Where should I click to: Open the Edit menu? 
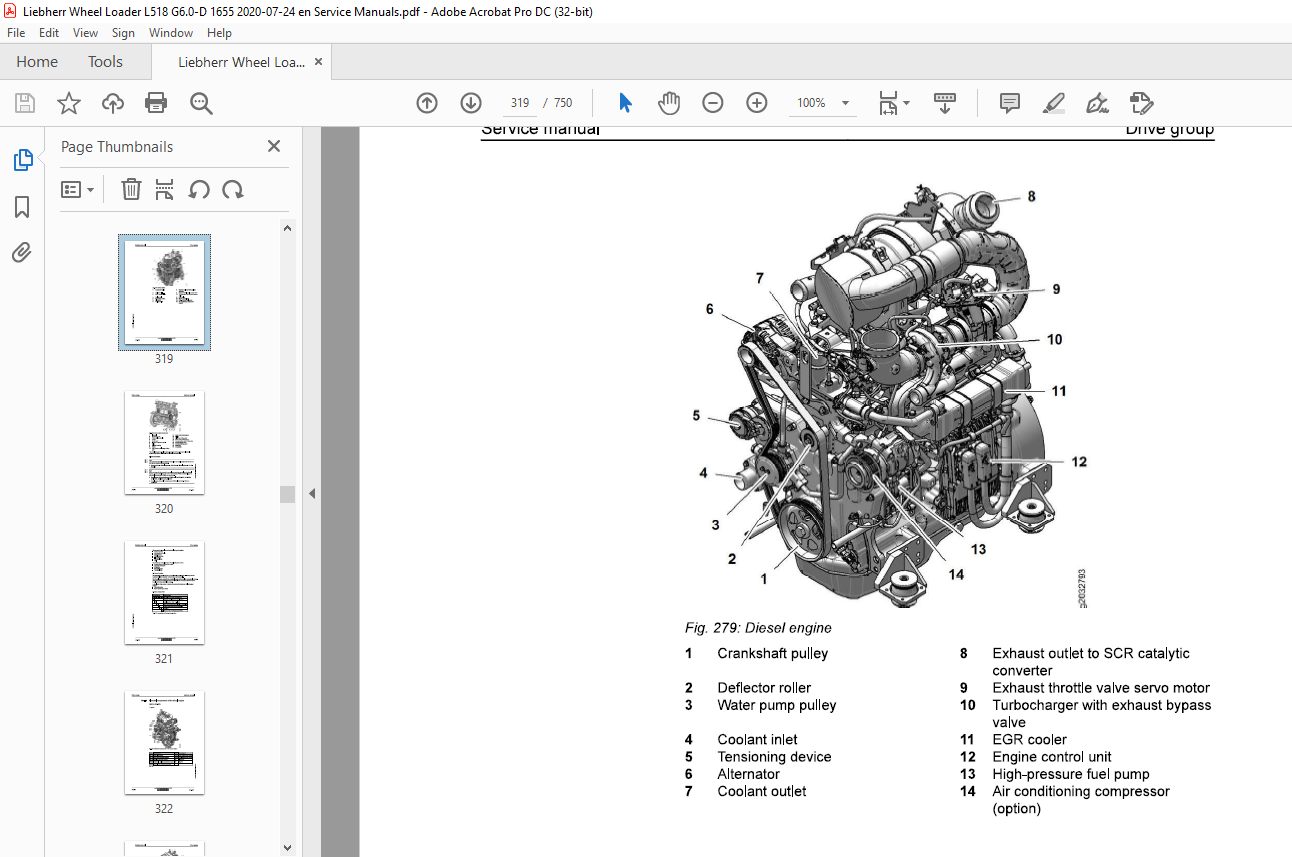(49, 33)
